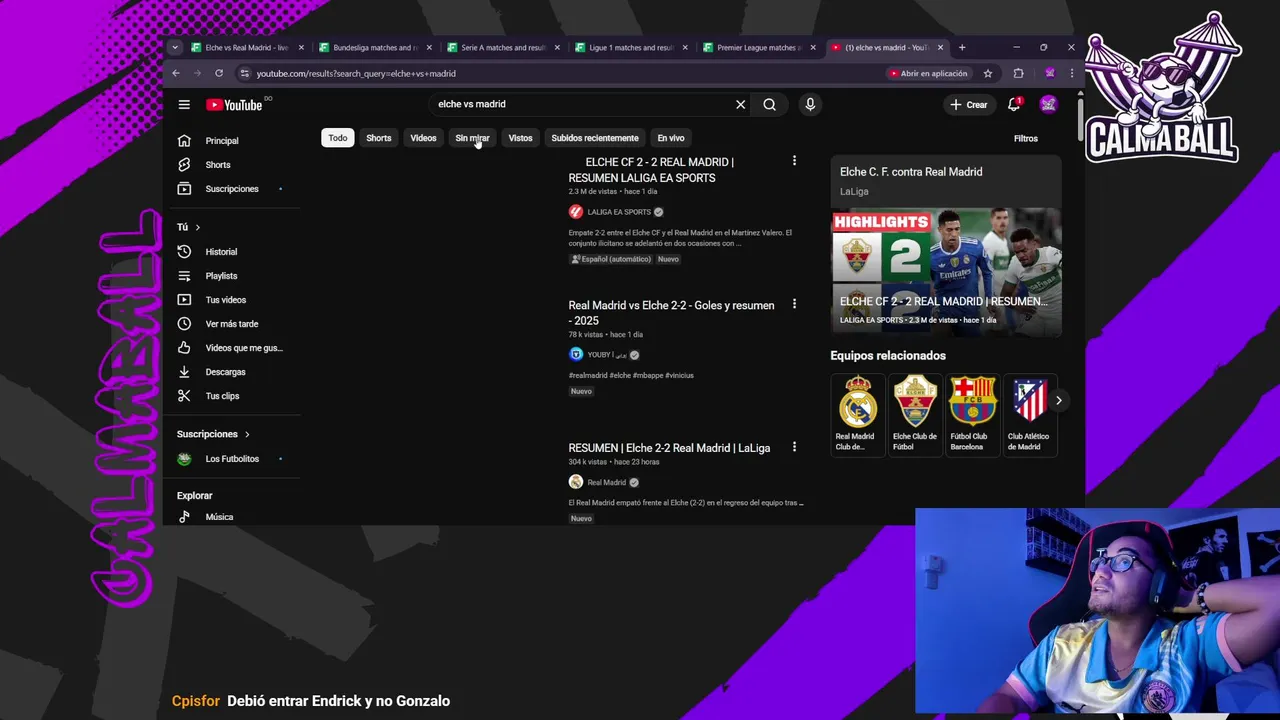
Task: Visit Real Madrid channel under third result
Action: (607, 482)
